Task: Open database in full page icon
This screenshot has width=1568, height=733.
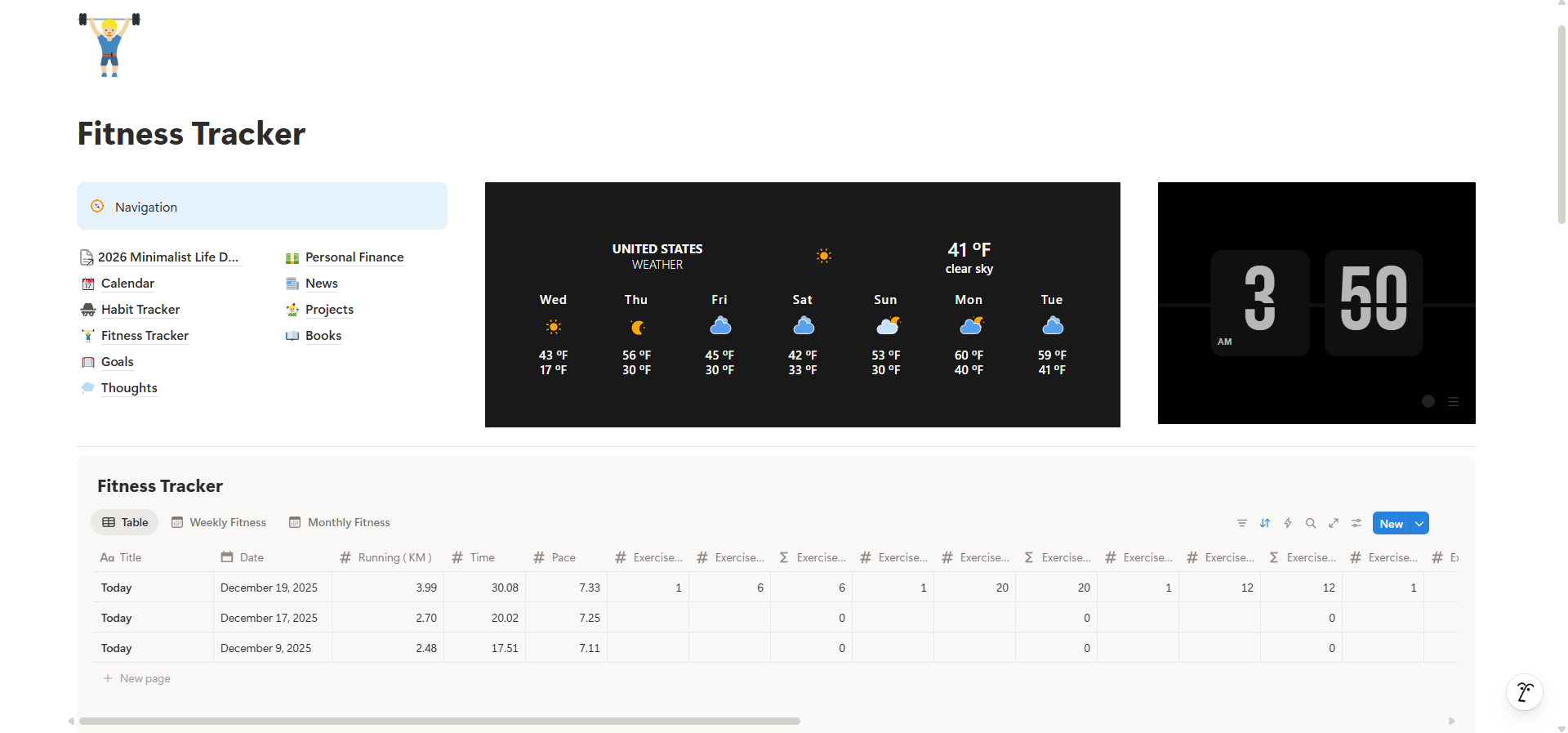Action: [x=1333, y=523]
